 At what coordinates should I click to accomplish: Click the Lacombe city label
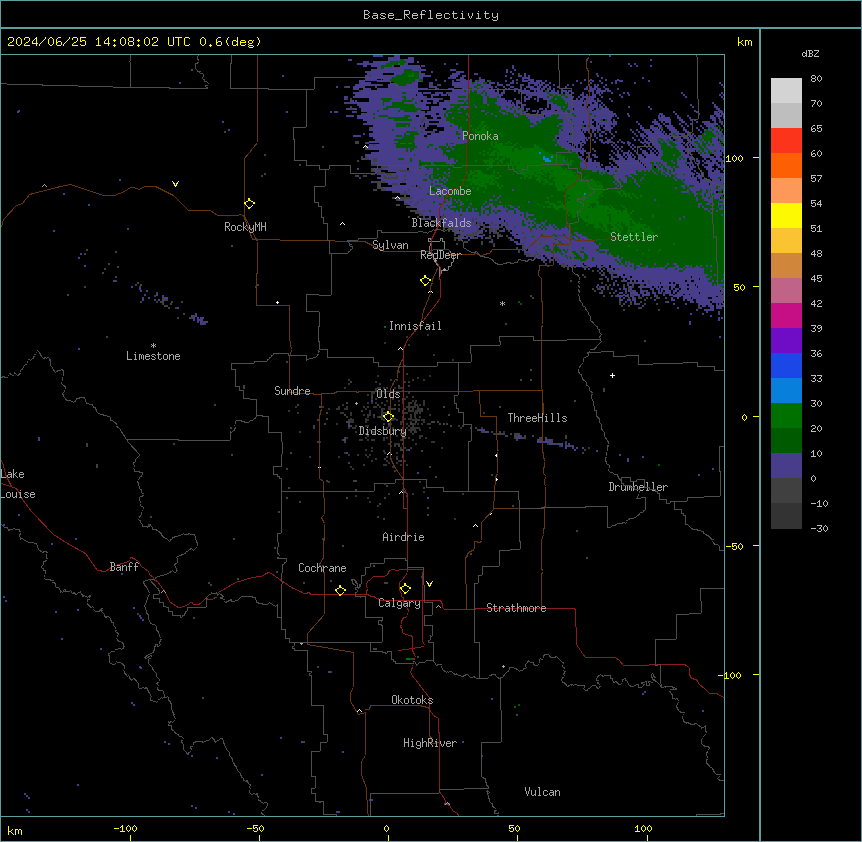click(450, 191)
